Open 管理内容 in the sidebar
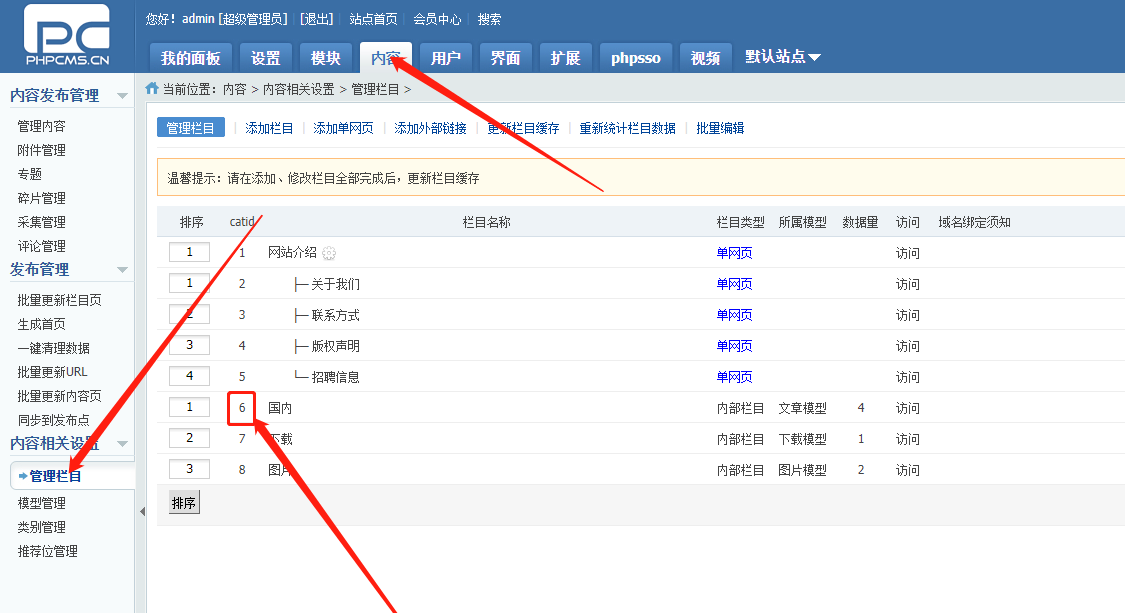The image size is (1125, 613). click(41, 126)
